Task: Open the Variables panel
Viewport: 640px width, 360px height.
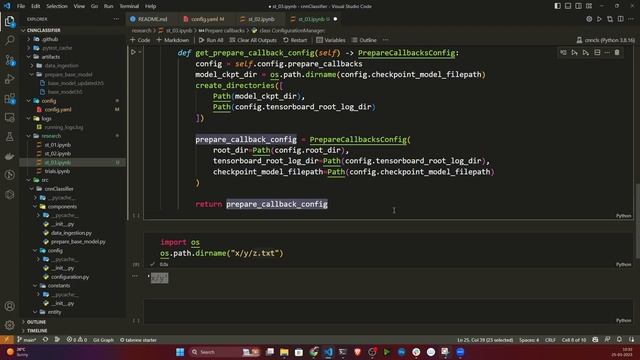Action: pos(331,40)
